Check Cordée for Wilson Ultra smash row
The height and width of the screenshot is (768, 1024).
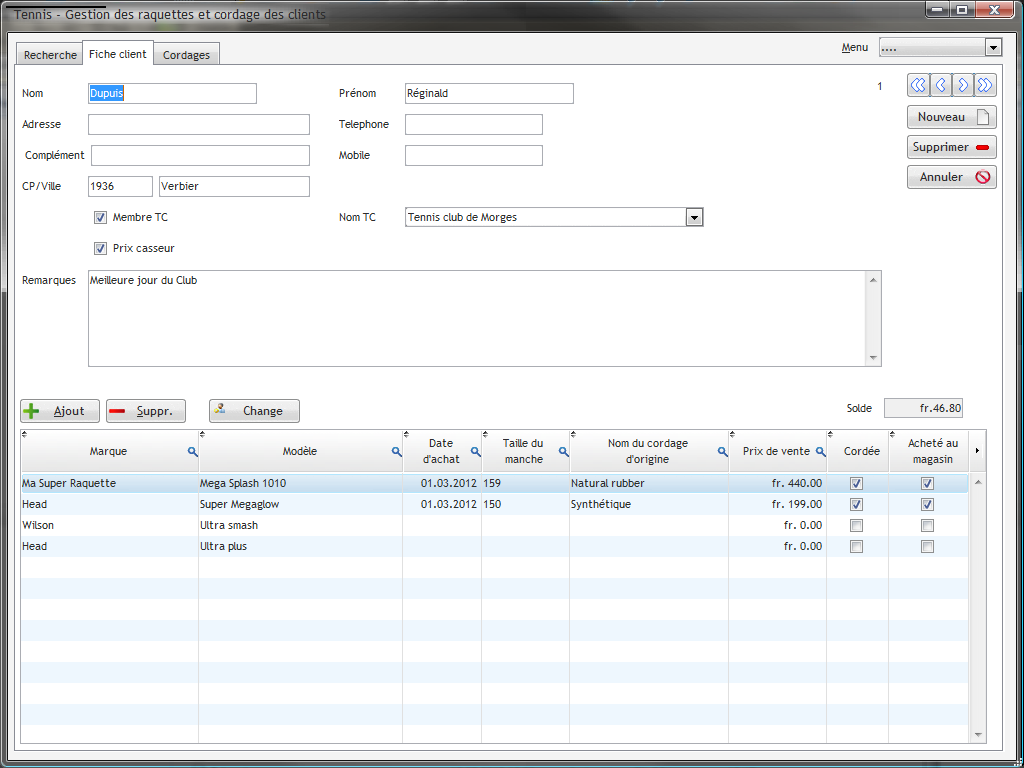(857, 525)
